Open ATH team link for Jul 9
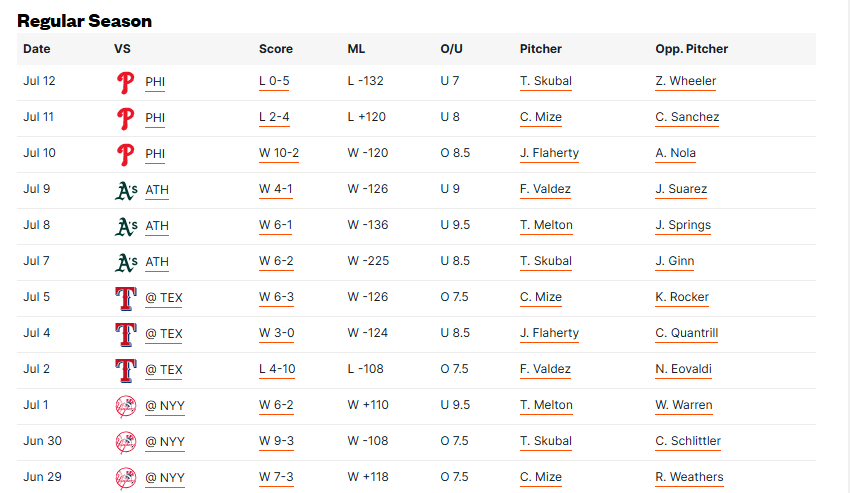The height and width of the screenshot is (493, 850). (x=157, y=190)
